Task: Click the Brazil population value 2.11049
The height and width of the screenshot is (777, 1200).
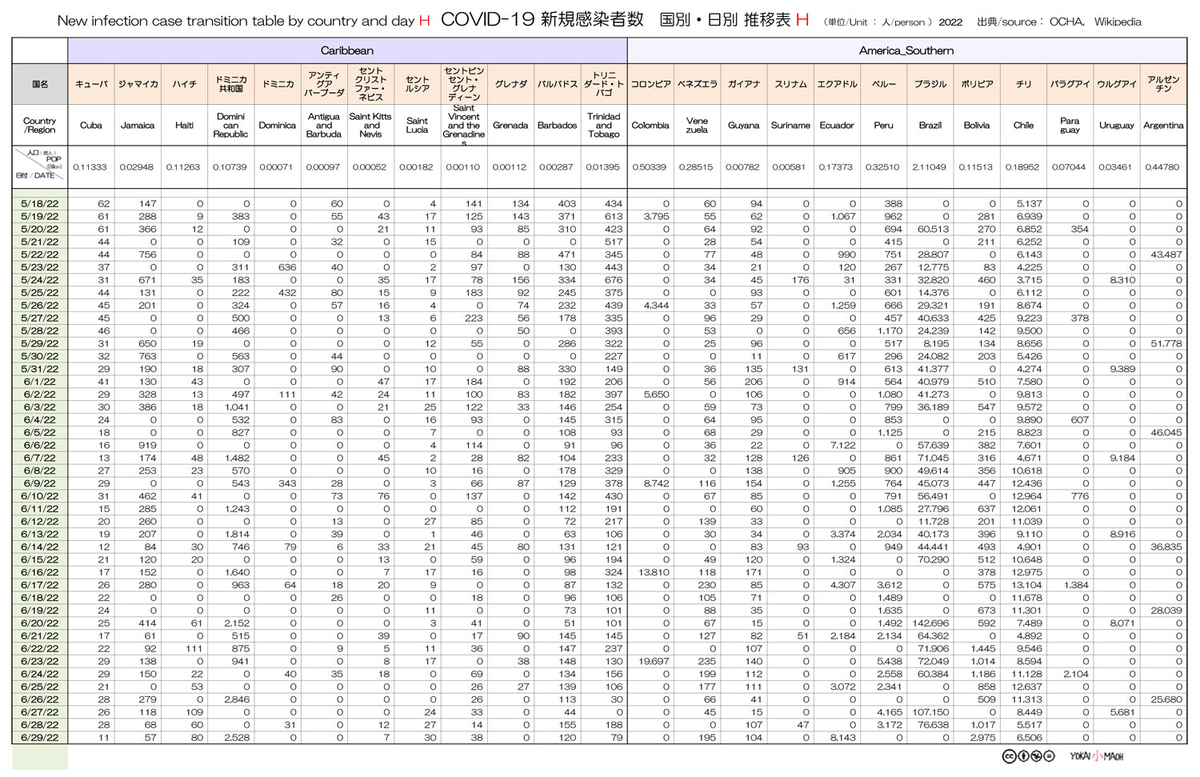Action: [930, 167]
